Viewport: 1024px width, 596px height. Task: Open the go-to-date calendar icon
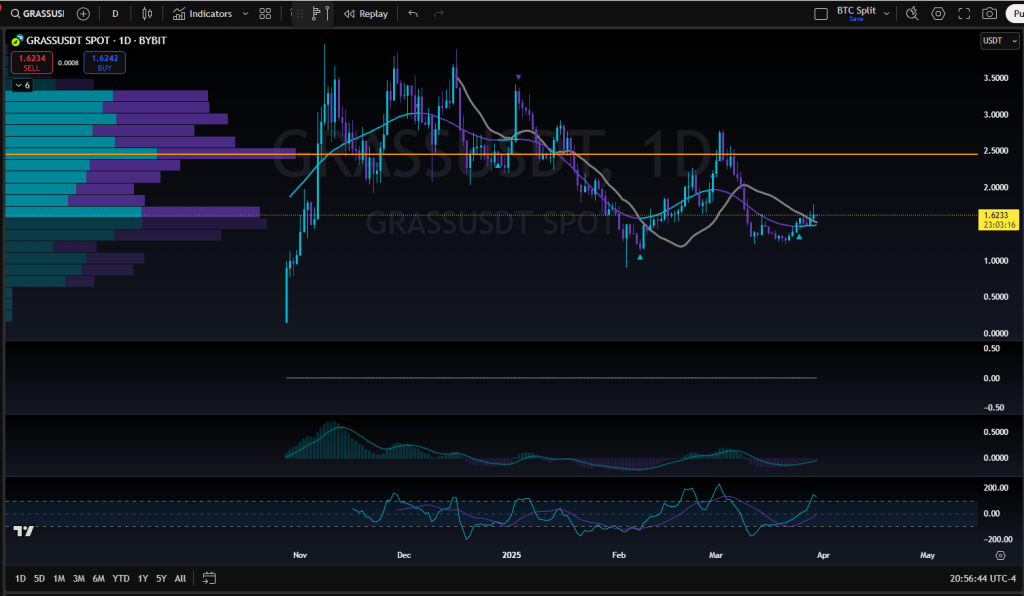click(x=209, y=578)
